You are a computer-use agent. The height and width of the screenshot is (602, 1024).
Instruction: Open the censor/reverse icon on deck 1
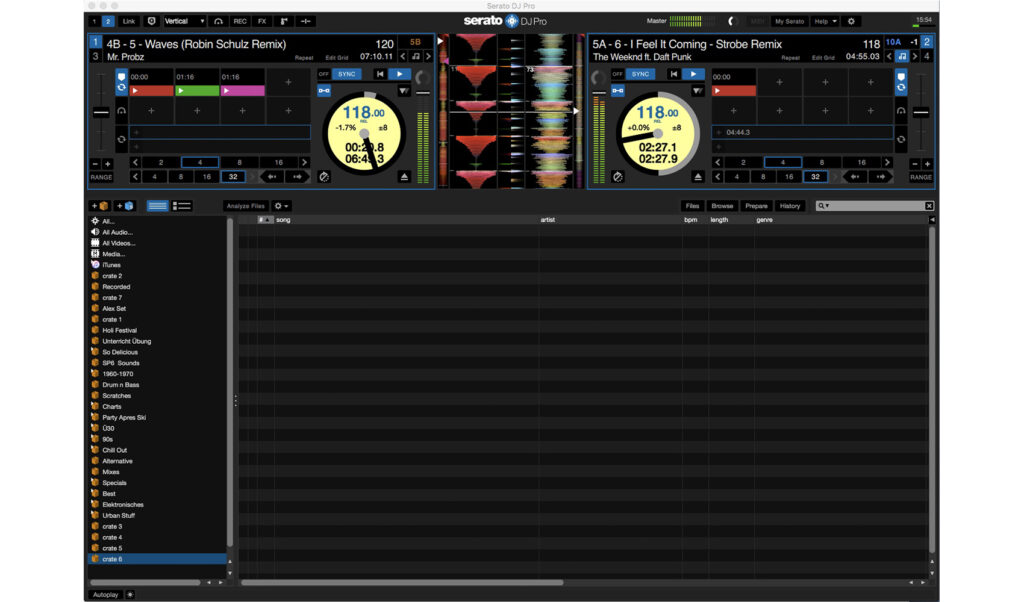tap(404, 91)
